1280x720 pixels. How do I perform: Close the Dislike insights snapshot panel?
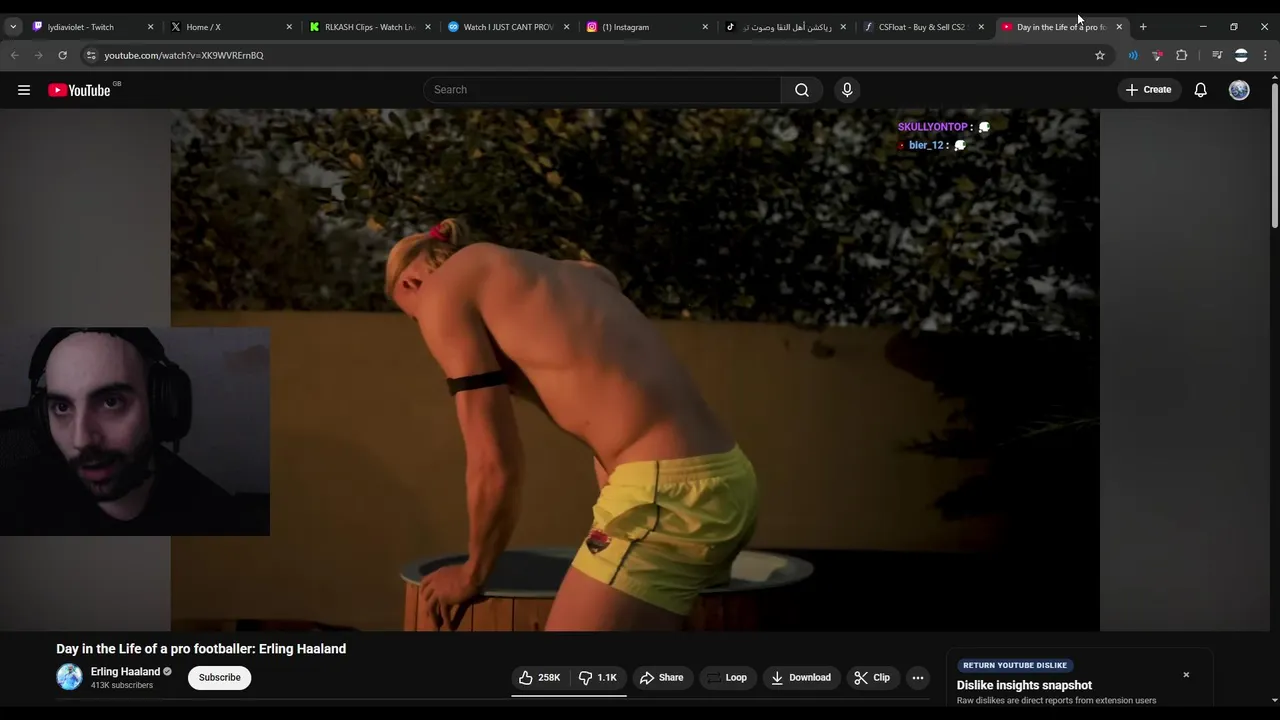coord(1186,675)
